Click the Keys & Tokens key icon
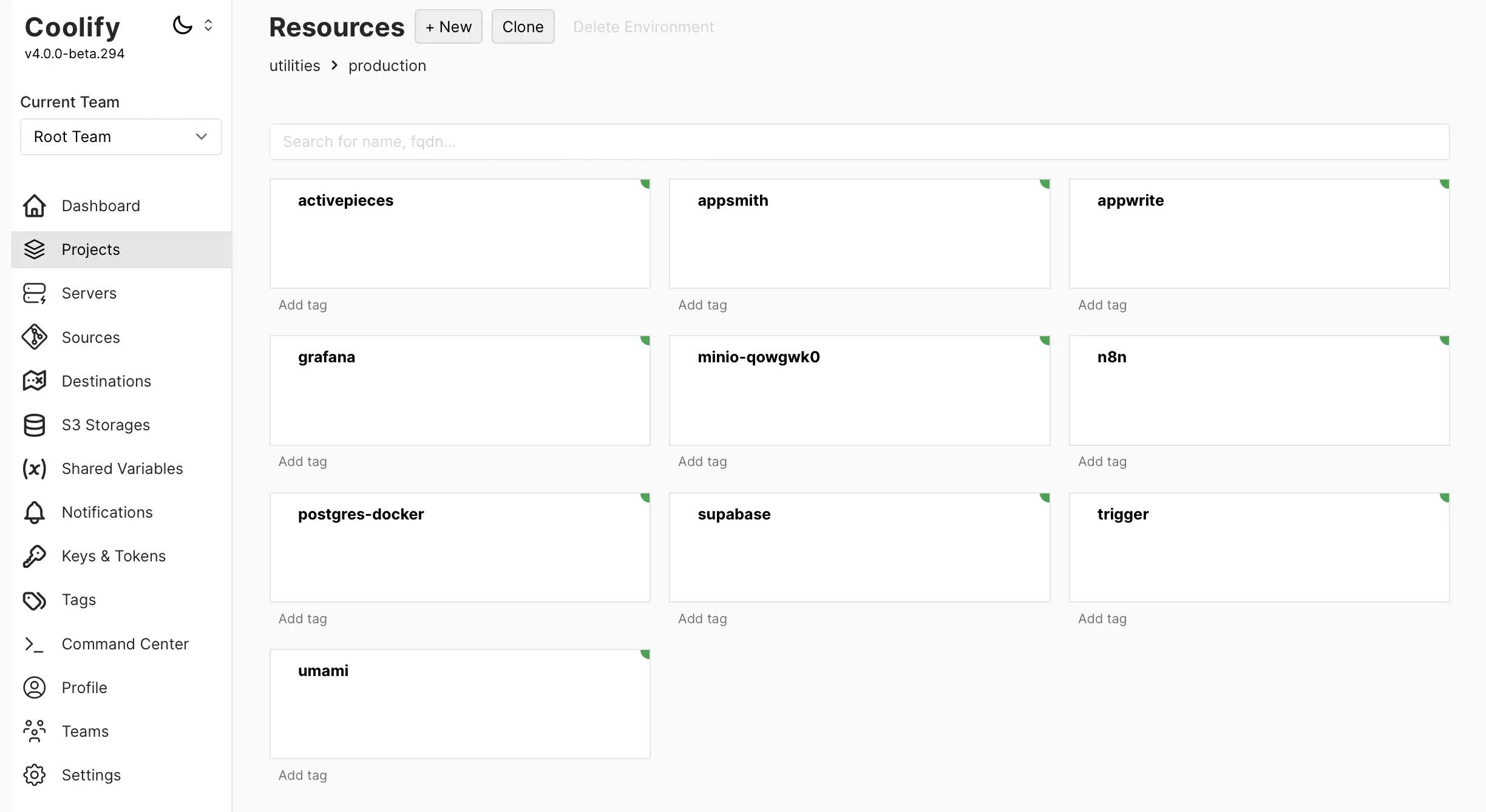The image size is (1486, 812). [x=35, y=556]
